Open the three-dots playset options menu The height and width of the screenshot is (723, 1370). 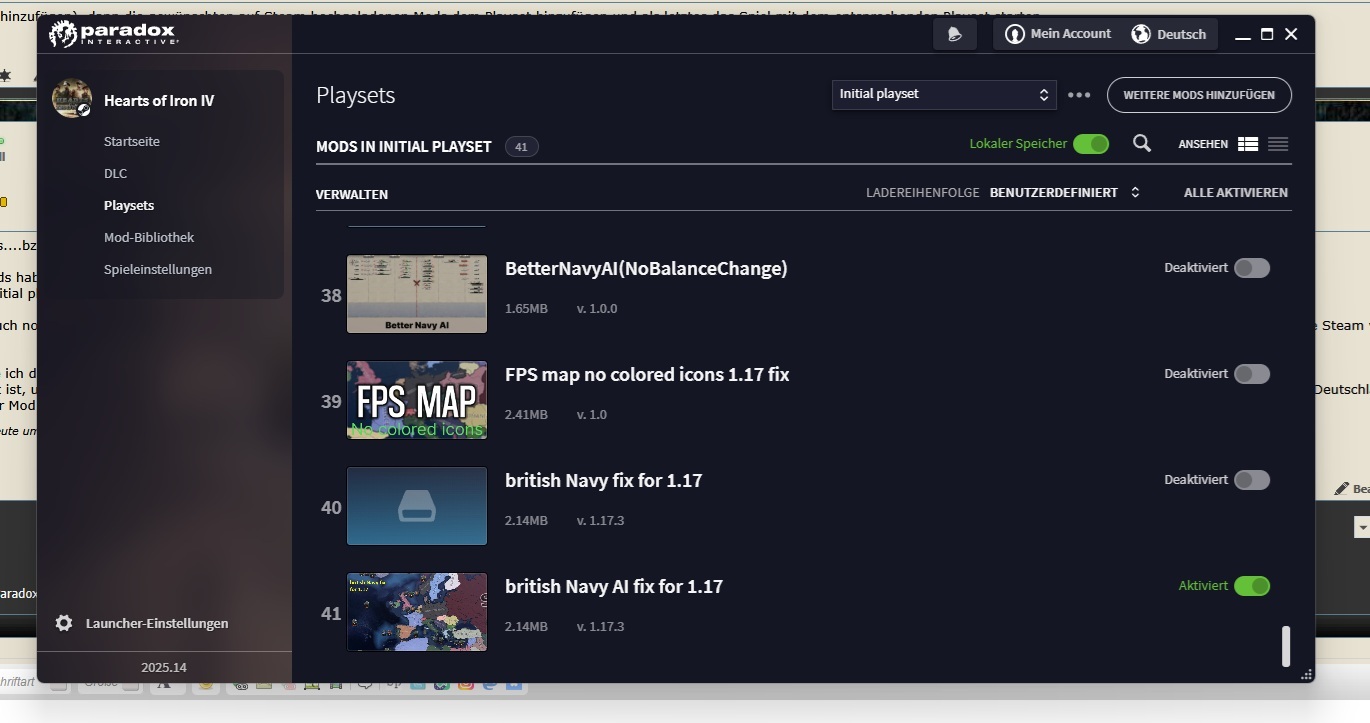[1079, 95]
